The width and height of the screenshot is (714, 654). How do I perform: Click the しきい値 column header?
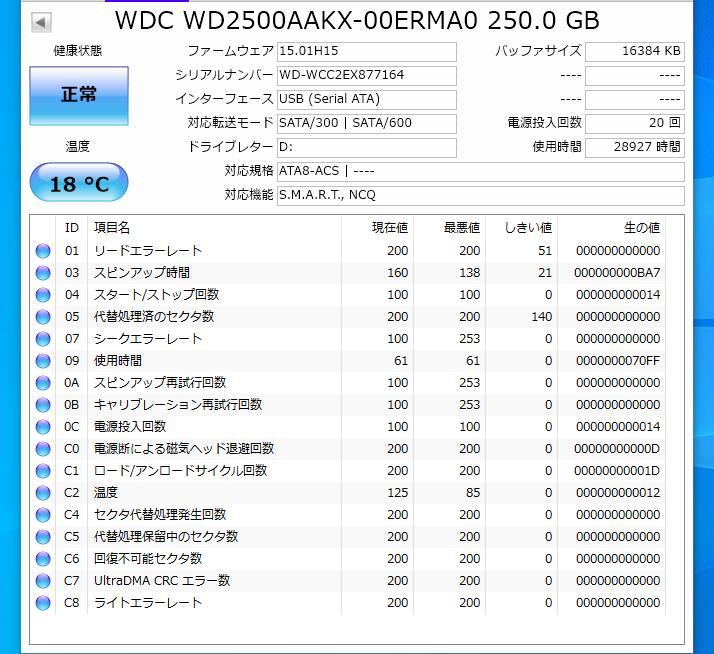point(529,228)
